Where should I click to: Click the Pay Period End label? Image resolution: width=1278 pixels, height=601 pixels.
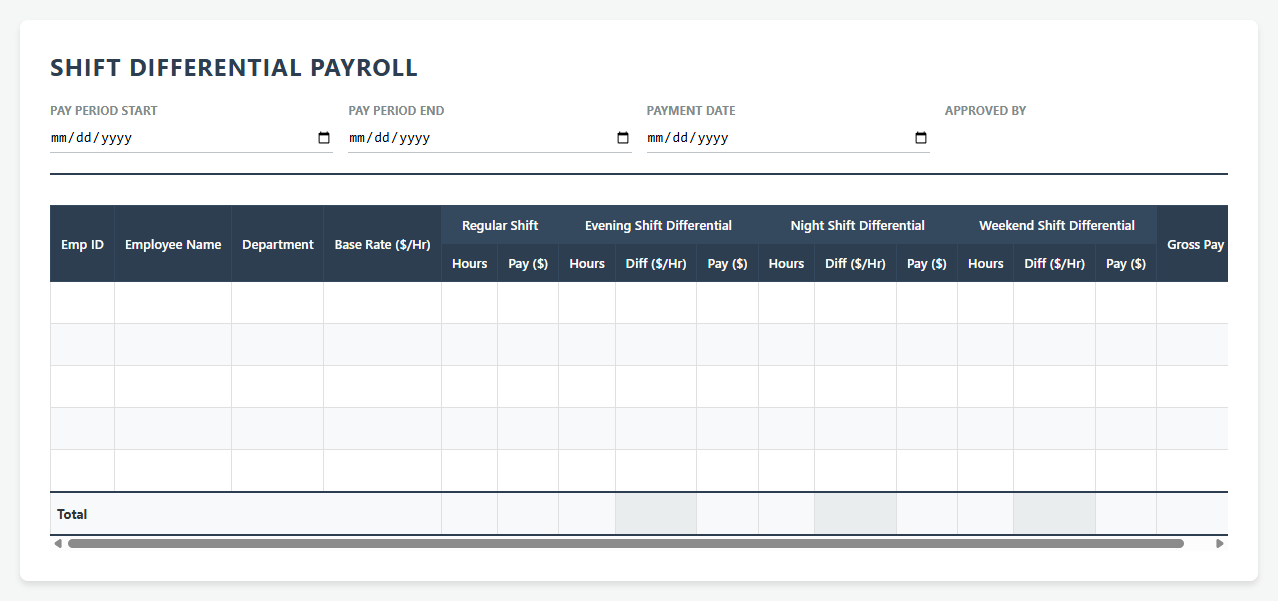pyautogui.click(x=396, y=110)
